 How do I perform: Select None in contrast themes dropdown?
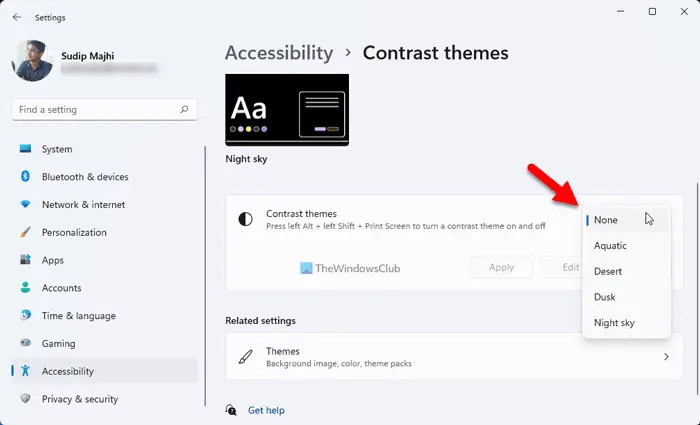pos(606,220)
